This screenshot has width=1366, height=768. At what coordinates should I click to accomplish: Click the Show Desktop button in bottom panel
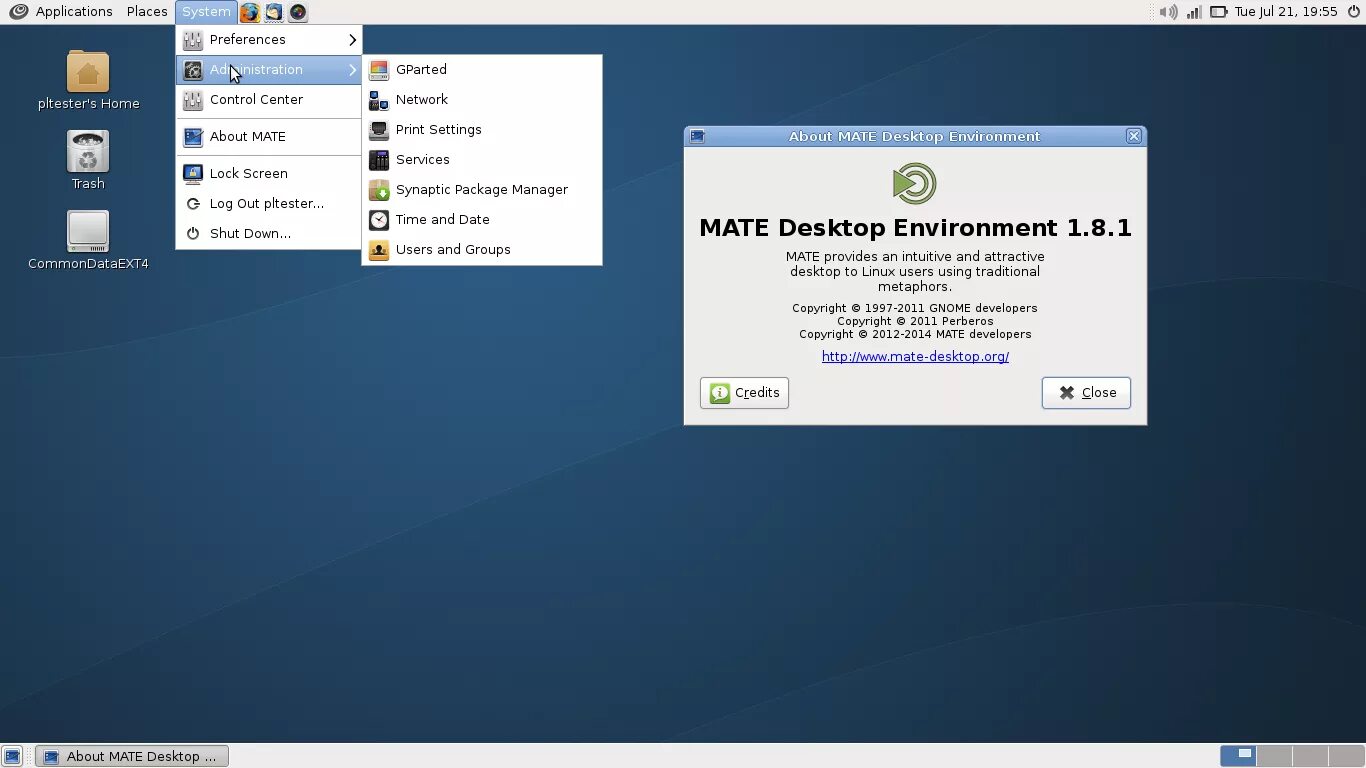click(x=12, y=756)
